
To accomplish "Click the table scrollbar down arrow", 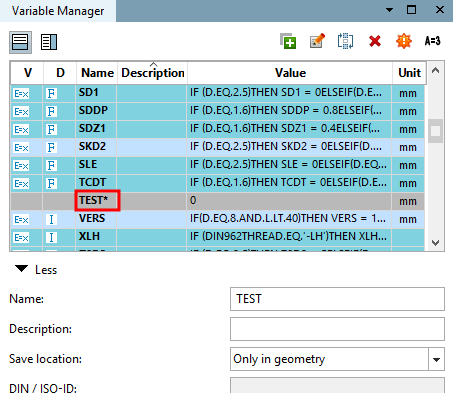I will [435, 243].
